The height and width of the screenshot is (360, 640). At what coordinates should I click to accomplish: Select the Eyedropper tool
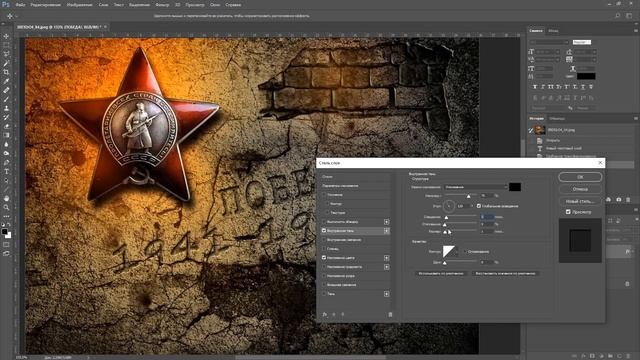point(6,81)
